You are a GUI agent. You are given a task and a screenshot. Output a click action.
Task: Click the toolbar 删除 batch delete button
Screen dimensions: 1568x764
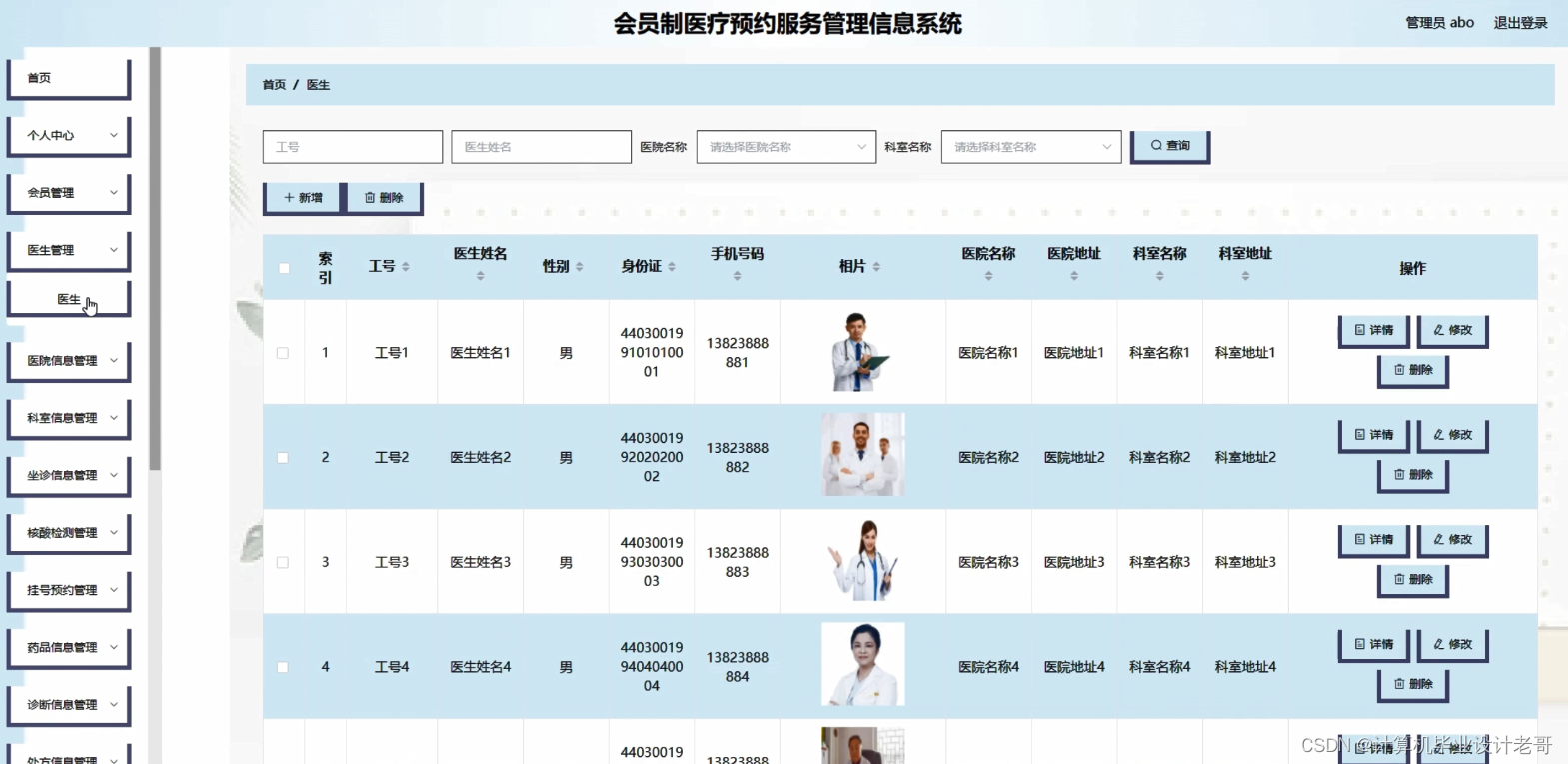pos(384,198)
